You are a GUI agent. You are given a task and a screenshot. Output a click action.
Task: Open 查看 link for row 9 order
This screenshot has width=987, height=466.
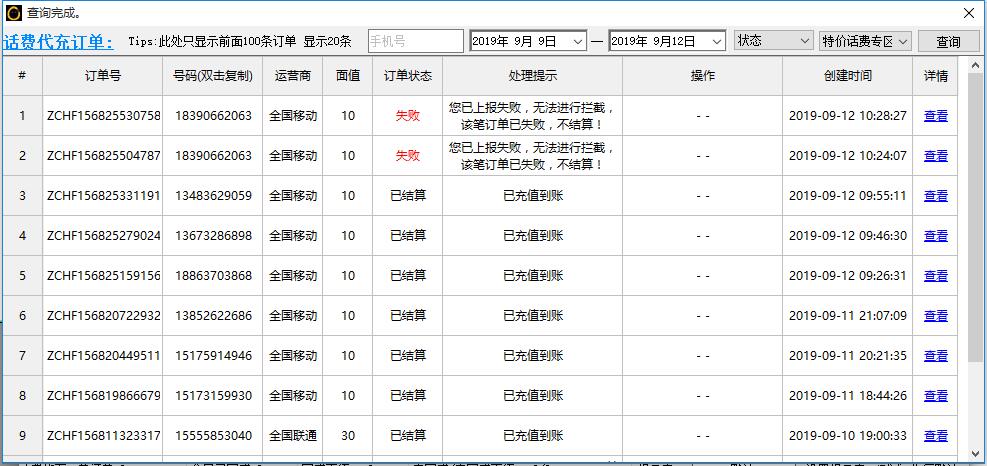[935, 436]
